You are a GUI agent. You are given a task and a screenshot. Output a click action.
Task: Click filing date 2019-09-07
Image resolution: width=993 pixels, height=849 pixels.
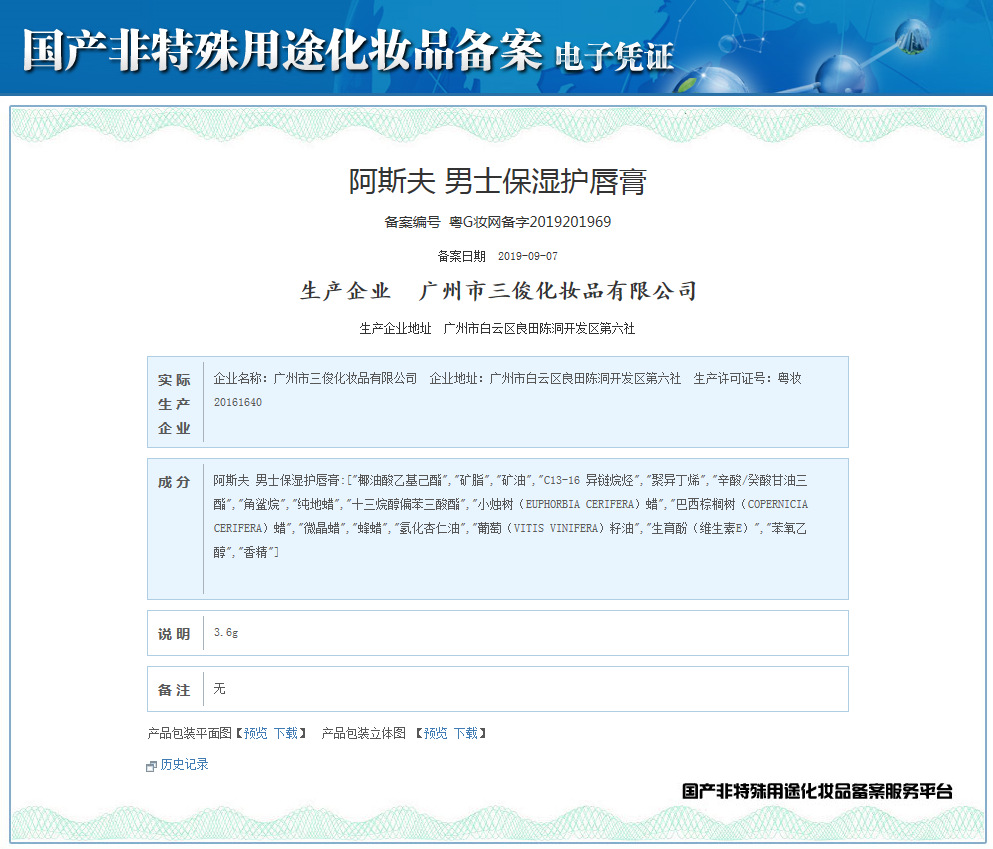[x=528, y=256]
